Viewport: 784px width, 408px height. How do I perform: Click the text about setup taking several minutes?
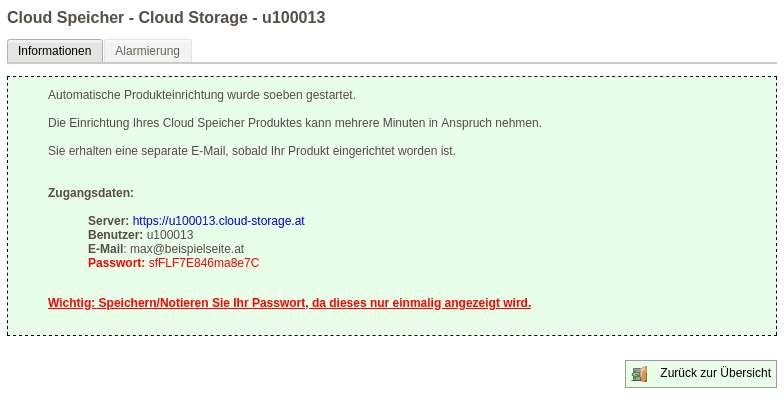[x=295, y=123]
